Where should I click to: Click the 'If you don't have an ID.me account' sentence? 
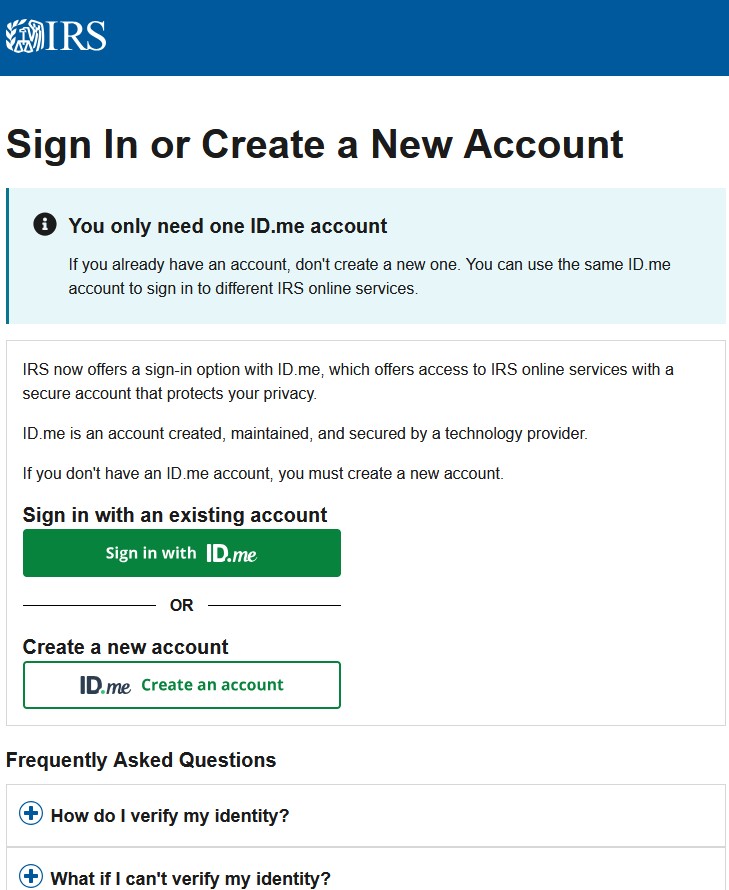(263, 473)
